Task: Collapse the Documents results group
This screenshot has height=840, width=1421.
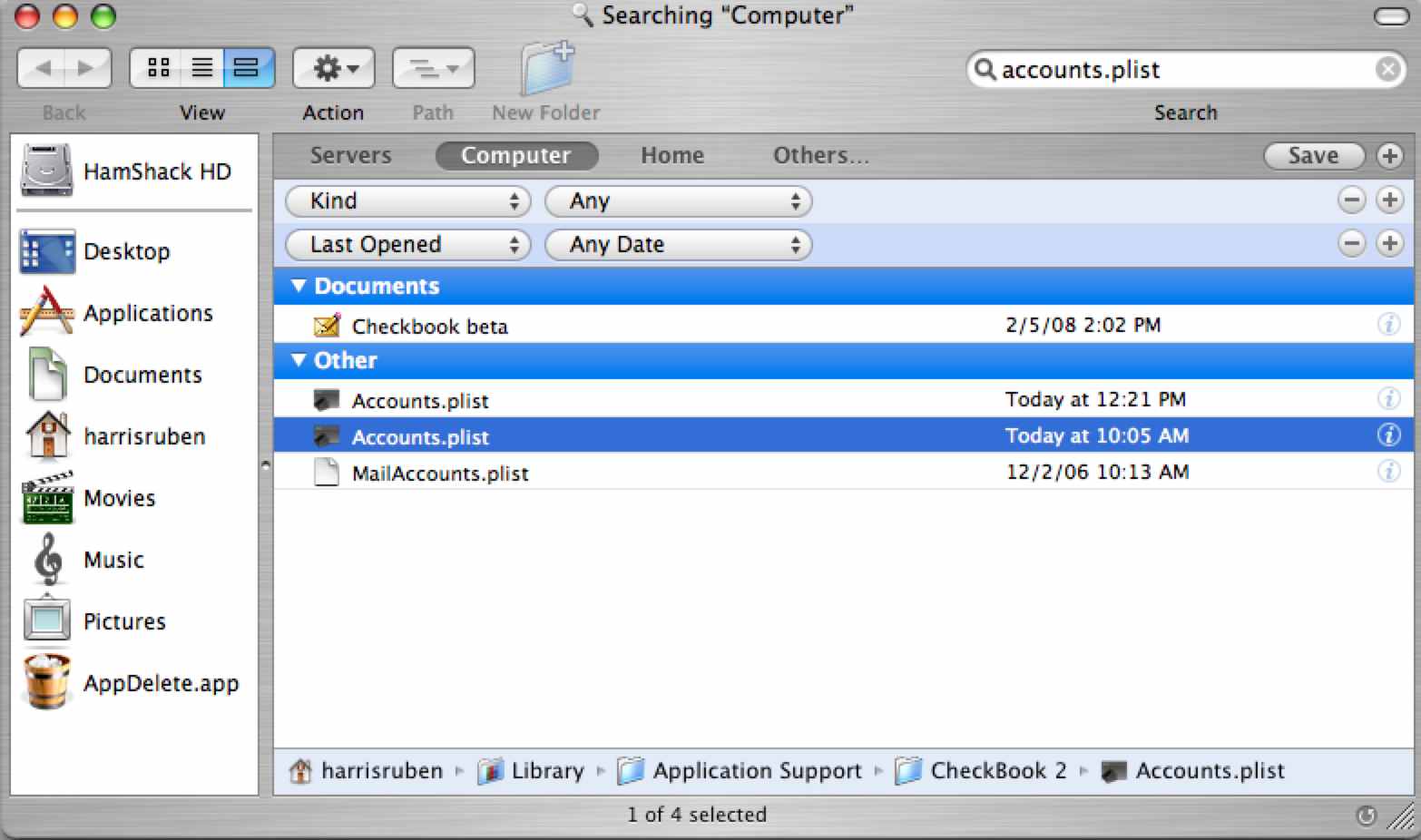Action: click(x=299, y=286)
